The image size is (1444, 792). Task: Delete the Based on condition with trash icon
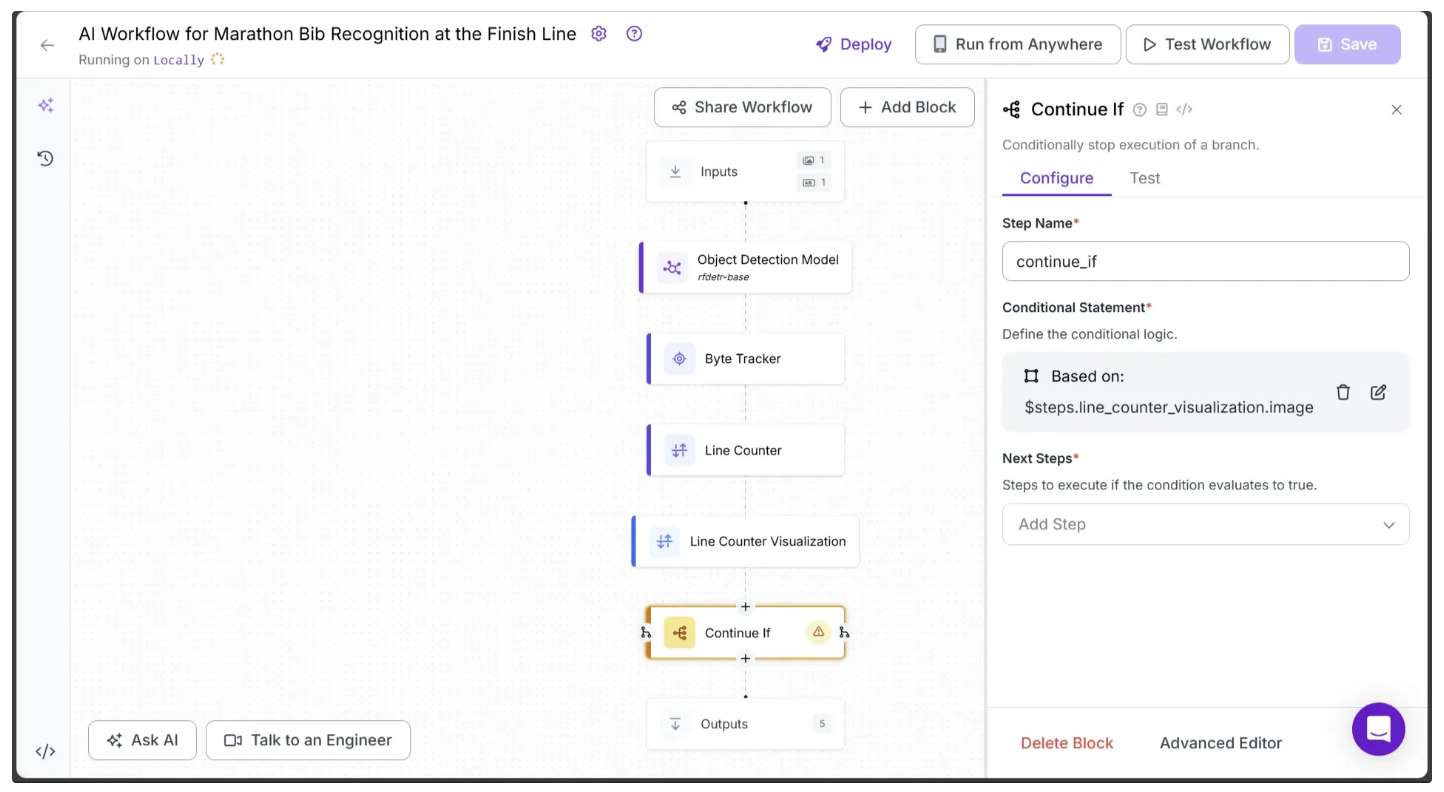[x=1343, y=392]
